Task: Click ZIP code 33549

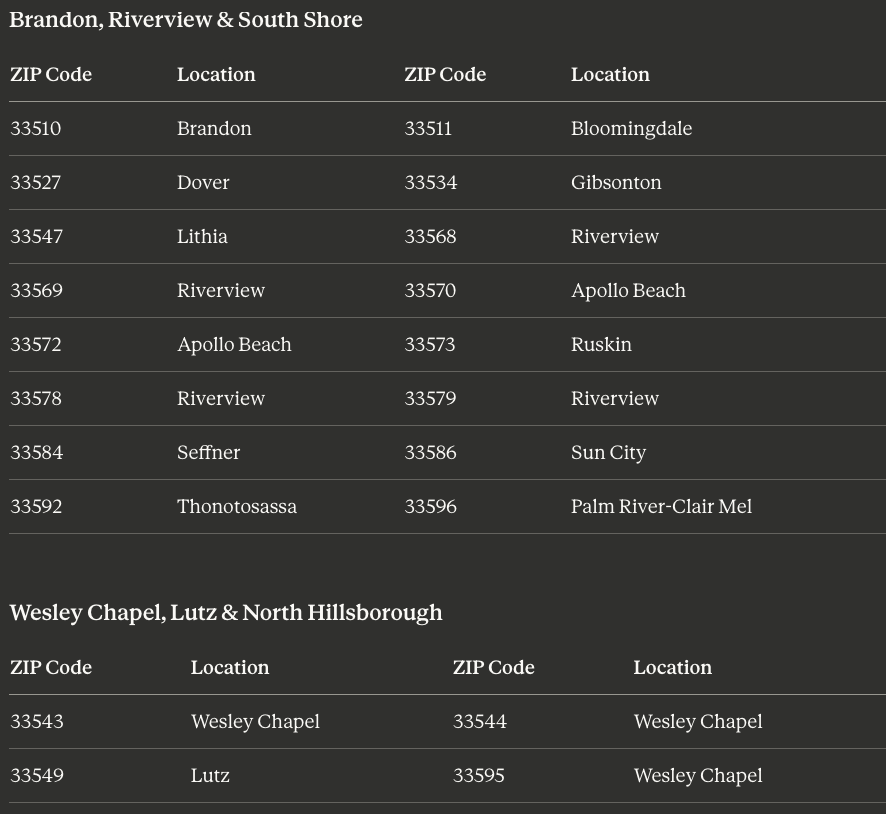Action: click(x=37, y=776)
